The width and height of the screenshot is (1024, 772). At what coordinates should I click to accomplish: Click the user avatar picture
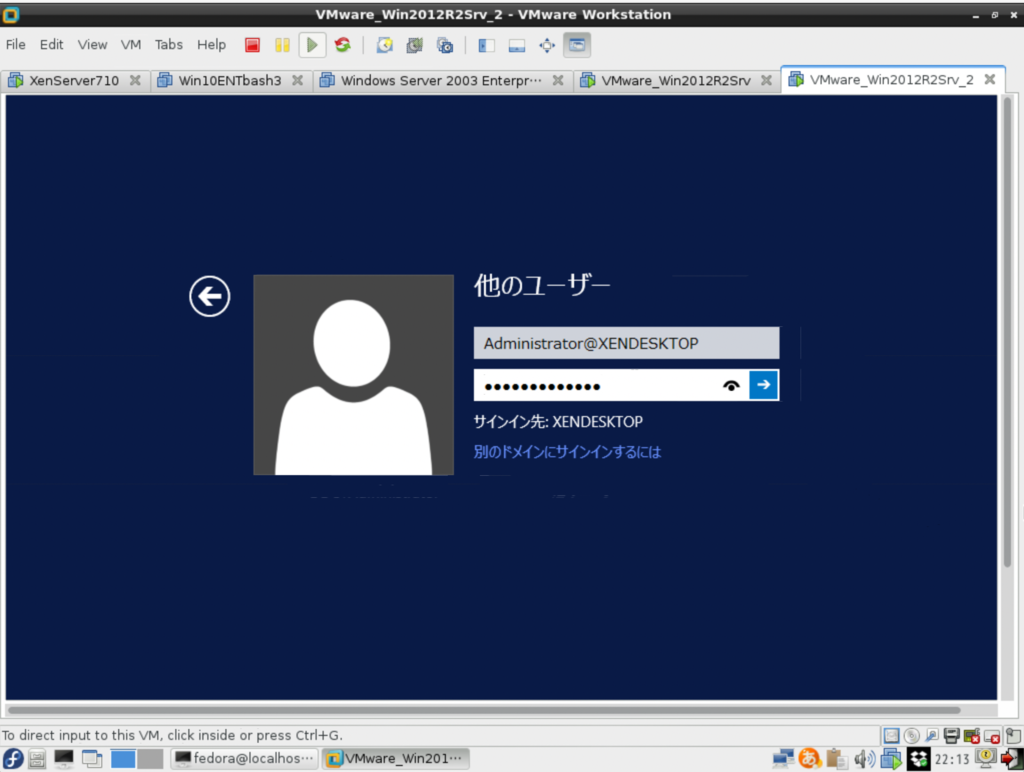click(x=353, y=375)
